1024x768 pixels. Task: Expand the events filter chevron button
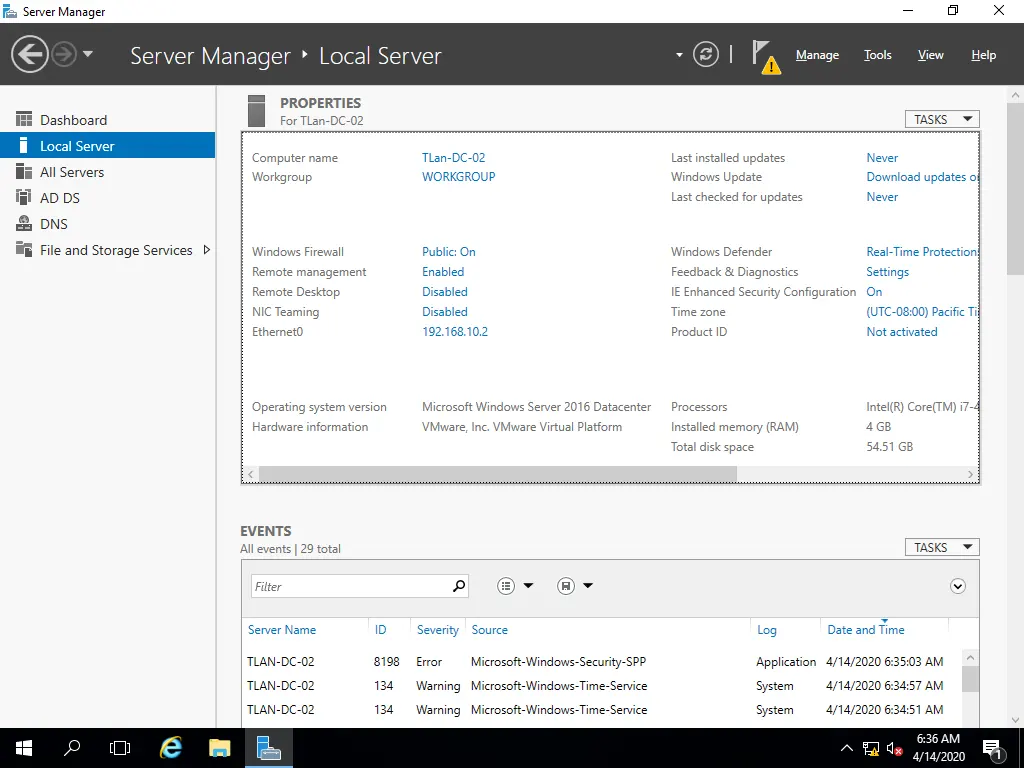click(x=957, y=586)
